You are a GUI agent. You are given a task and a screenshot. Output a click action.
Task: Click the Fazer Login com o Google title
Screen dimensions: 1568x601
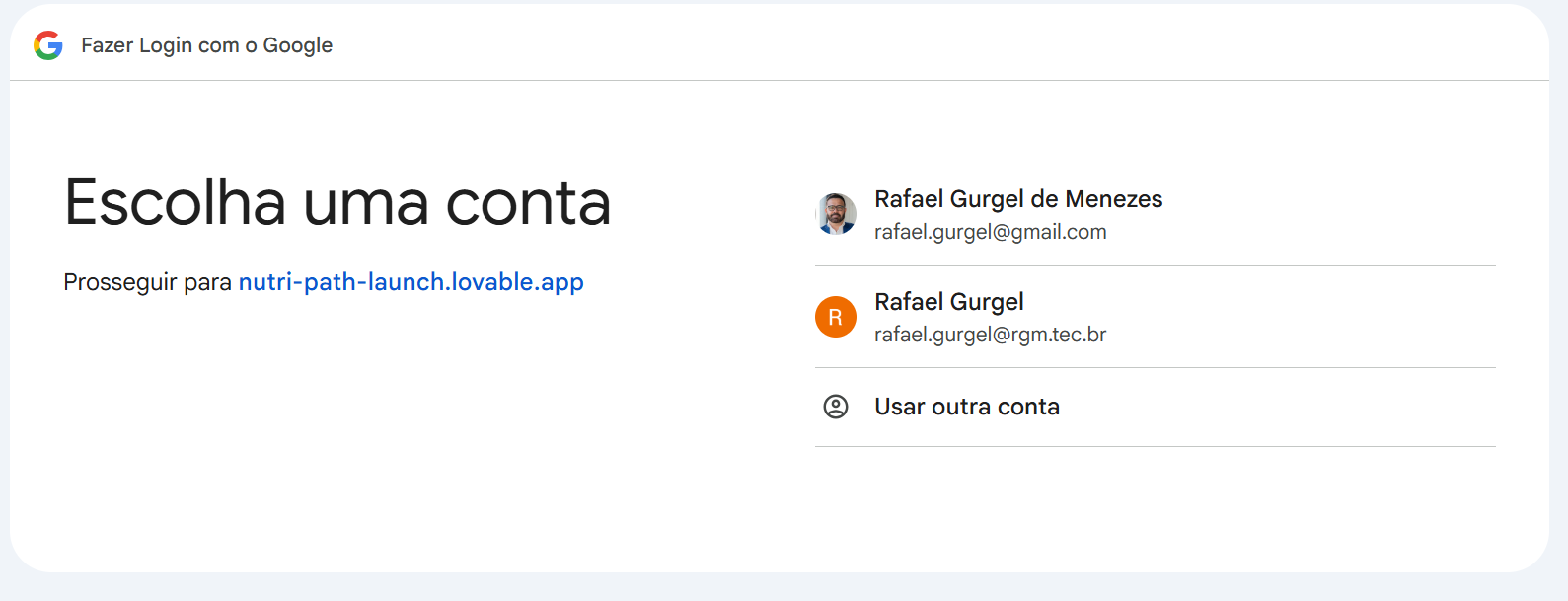pos(206,45)
